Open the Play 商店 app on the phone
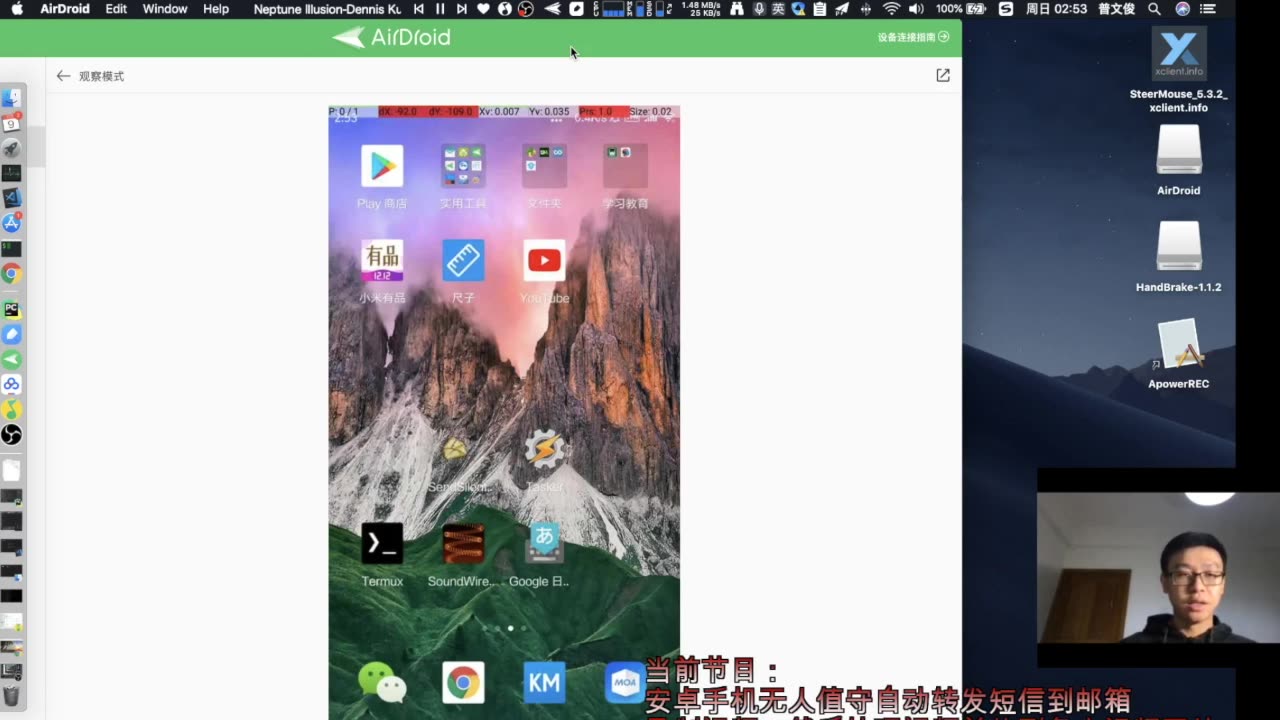 tap(382, 176)
